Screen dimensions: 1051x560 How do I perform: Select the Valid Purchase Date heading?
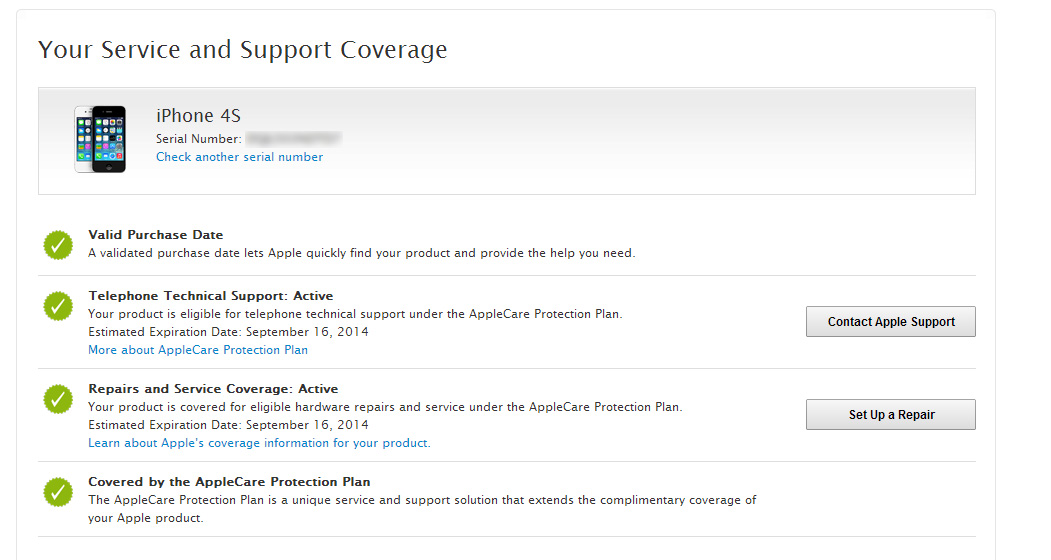(156, 235)
